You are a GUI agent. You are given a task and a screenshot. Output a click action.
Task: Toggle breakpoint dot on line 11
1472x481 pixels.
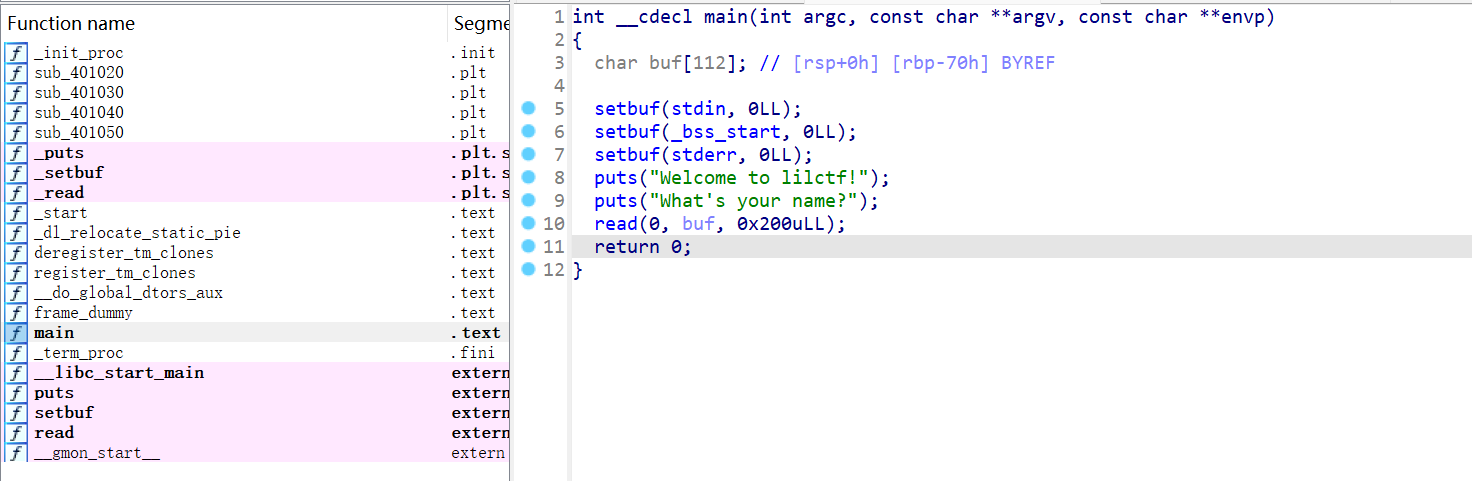(x=529, y=247)
